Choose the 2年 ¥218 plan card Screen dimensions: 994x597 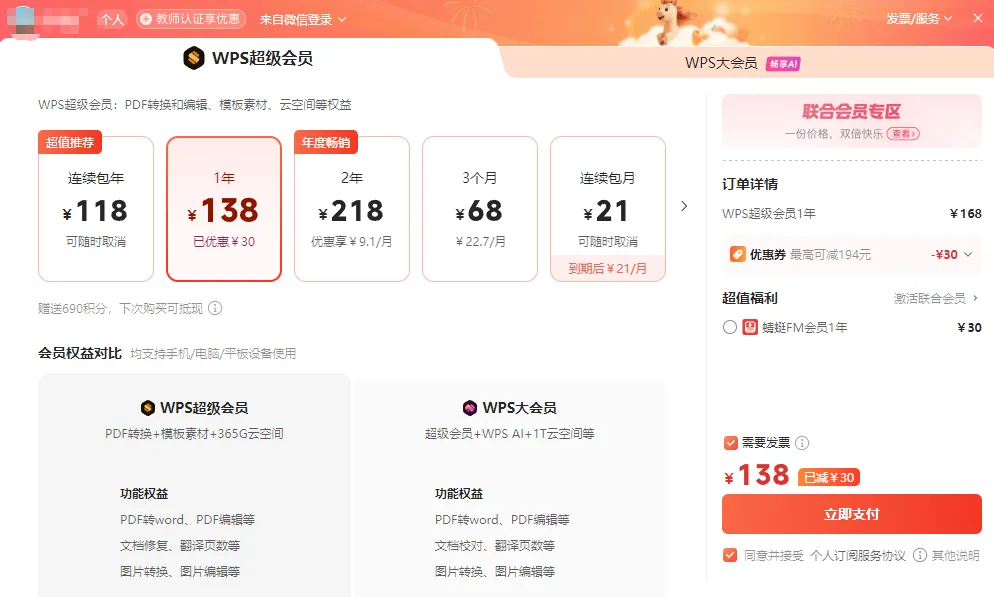pyautogui.click(x=352, y=209)
